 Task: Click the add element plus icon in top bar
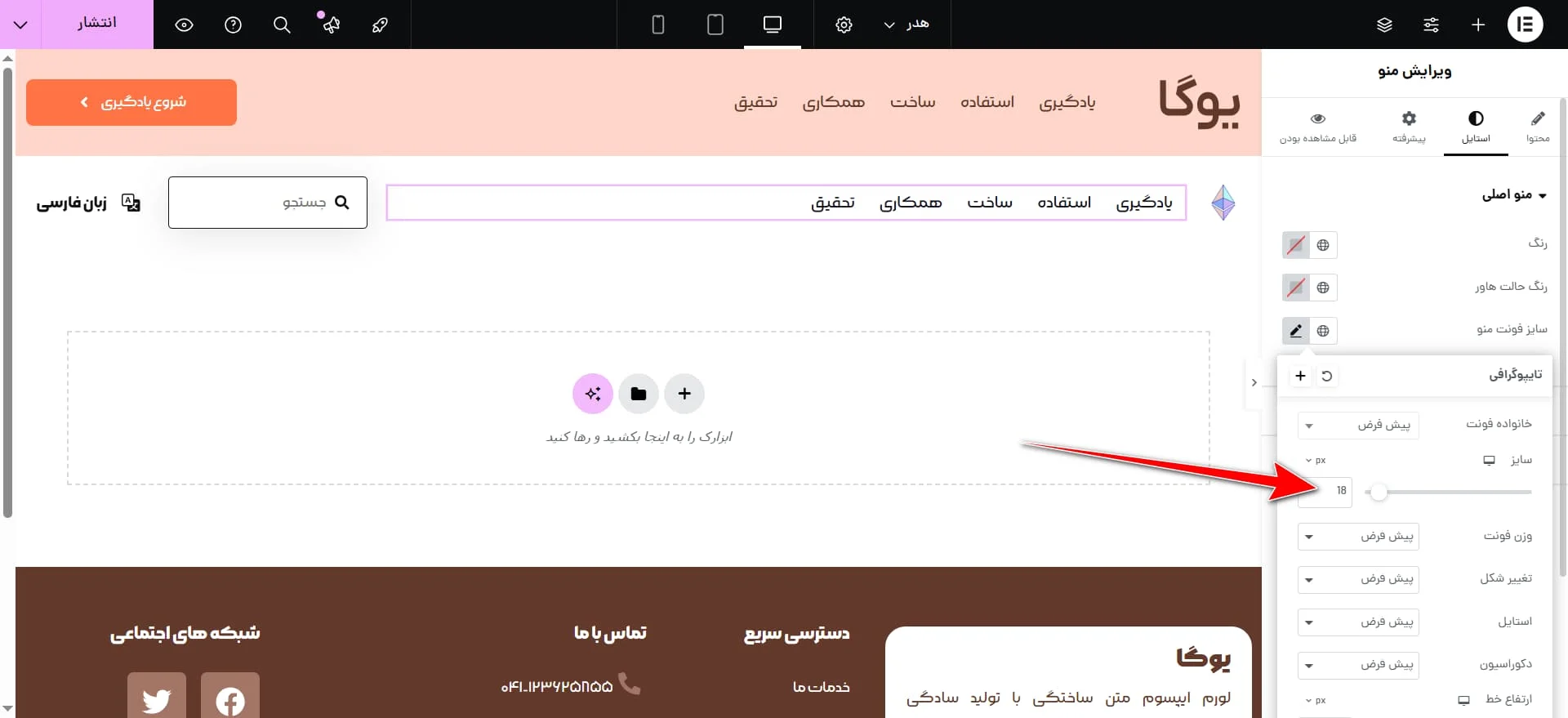(x=1477, y=25)
